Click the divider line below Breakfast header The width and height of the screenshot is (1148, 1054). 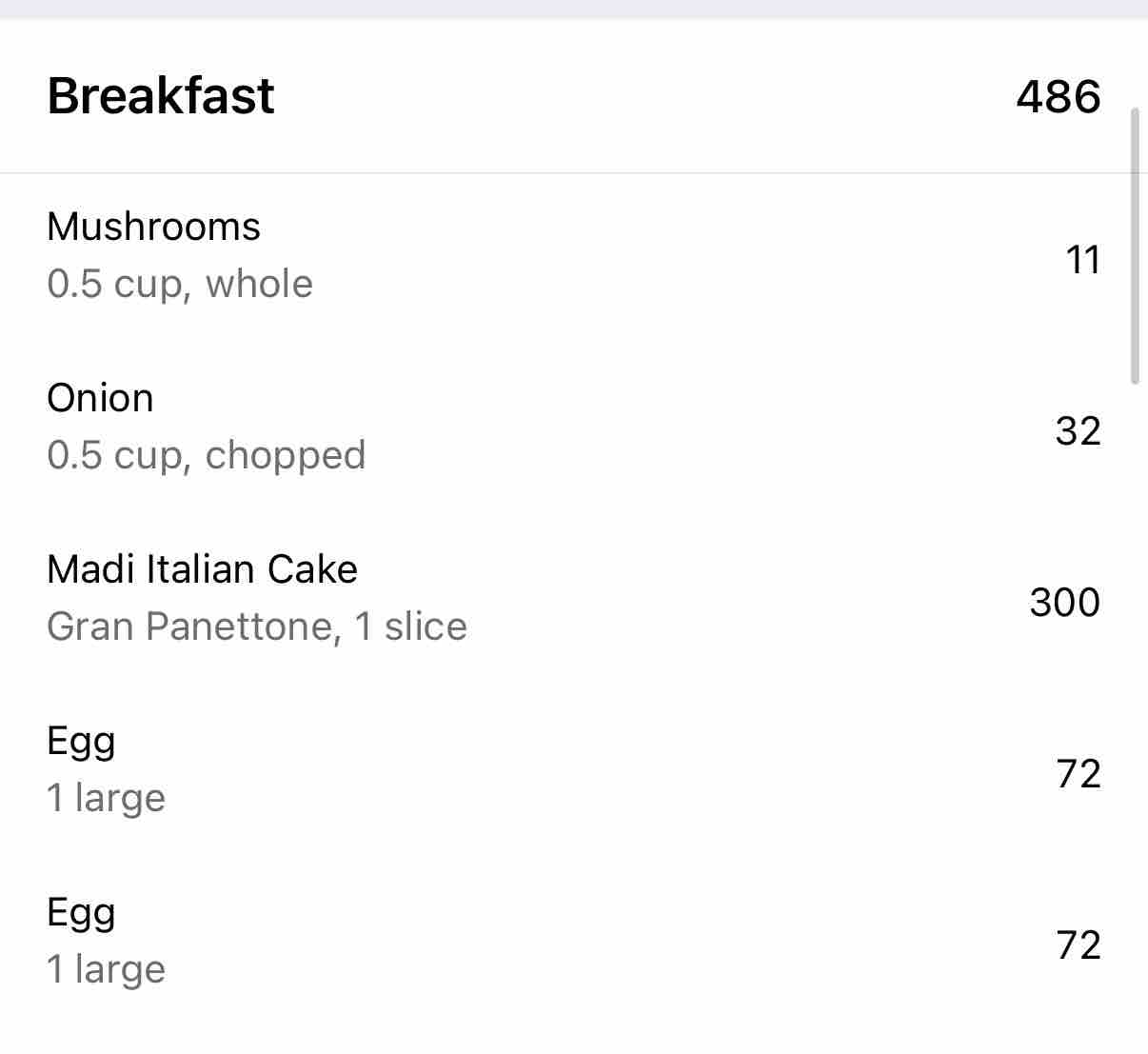(571, 173)
